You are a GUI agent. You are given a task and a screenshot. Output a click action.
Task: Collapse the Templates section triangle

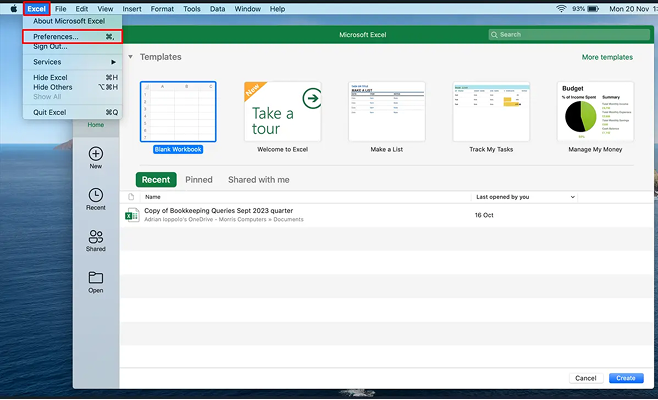pos(131,57)
